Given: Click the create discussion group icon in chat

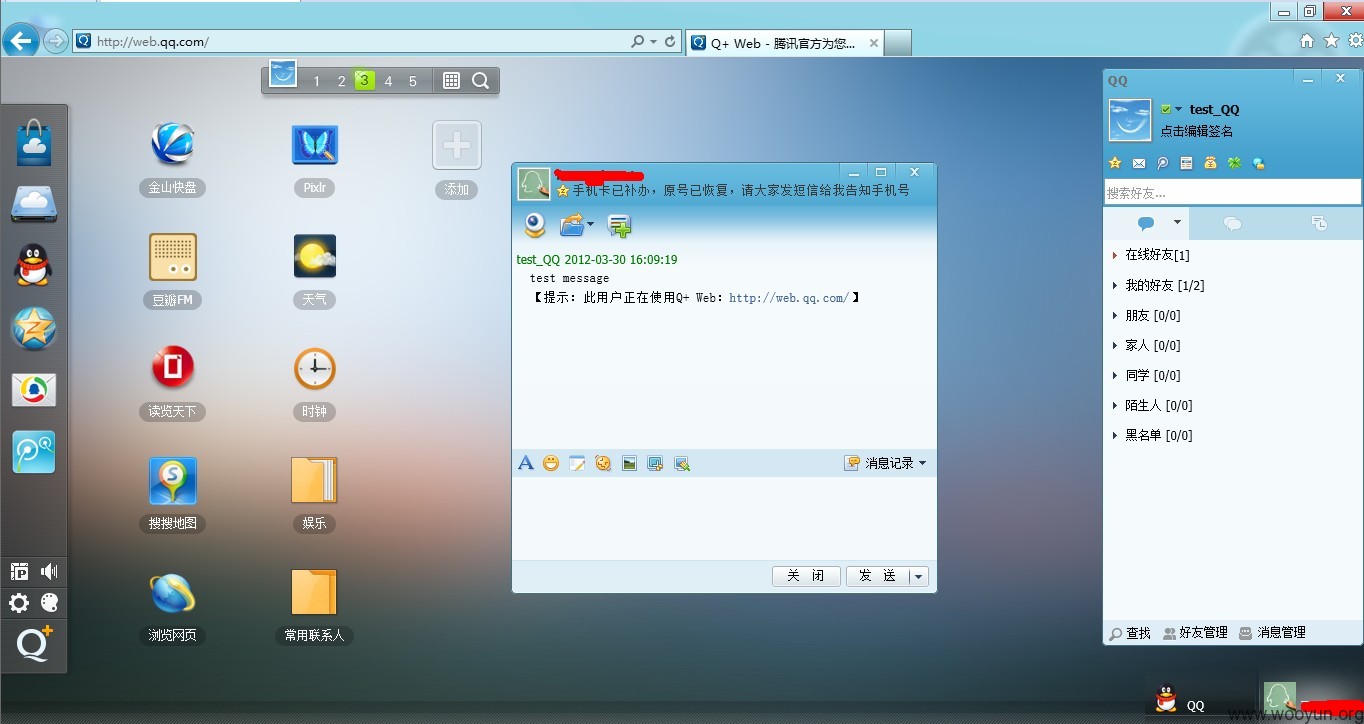Looking at the screenshot, I should tap(620, 226).
